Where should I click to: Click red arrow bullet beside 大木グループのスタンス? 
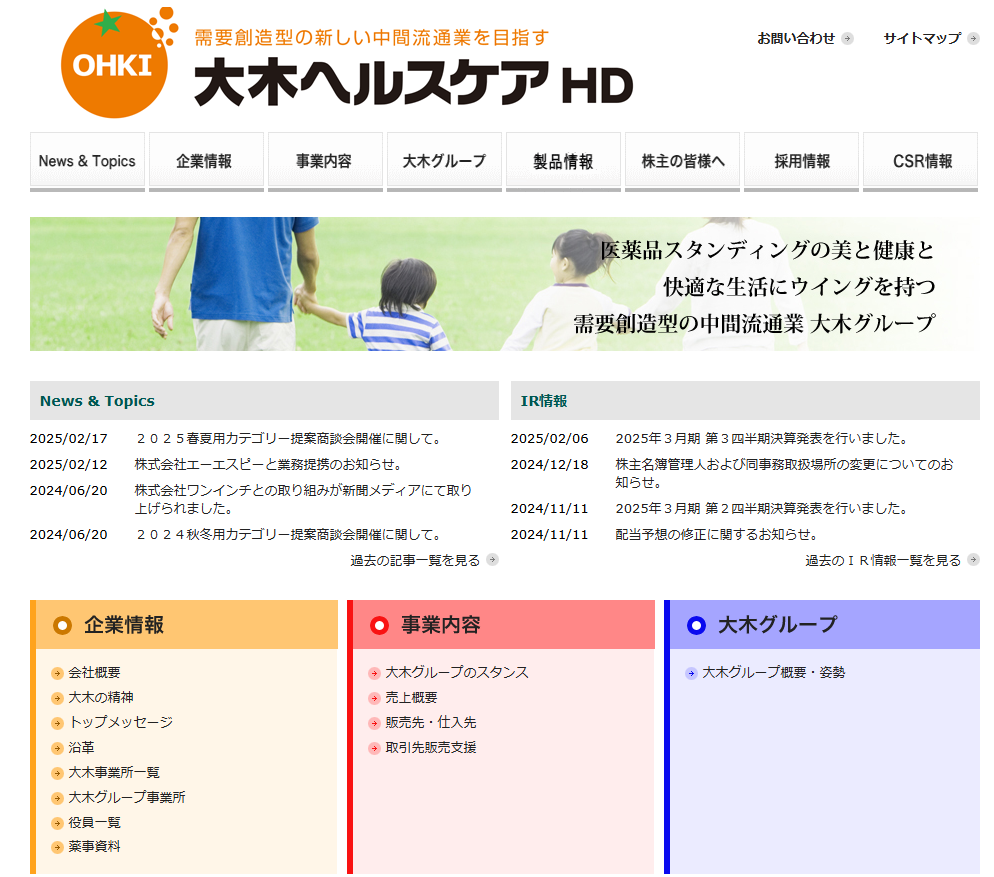[x=374, y=673]
